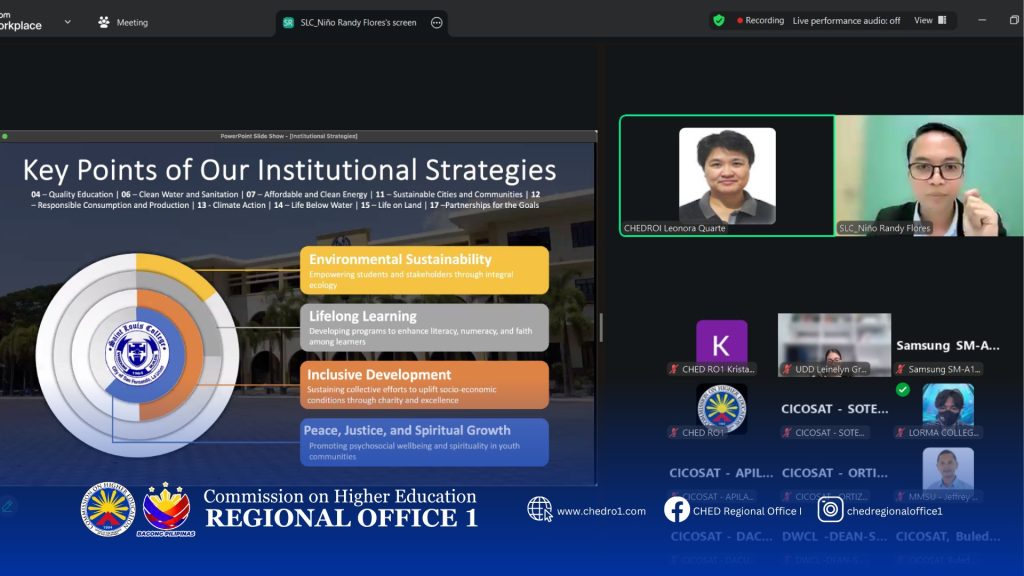Click the Instagram icon in the banner
The width and height of the screenshot is (1024, 576).
tap(830, 510)
